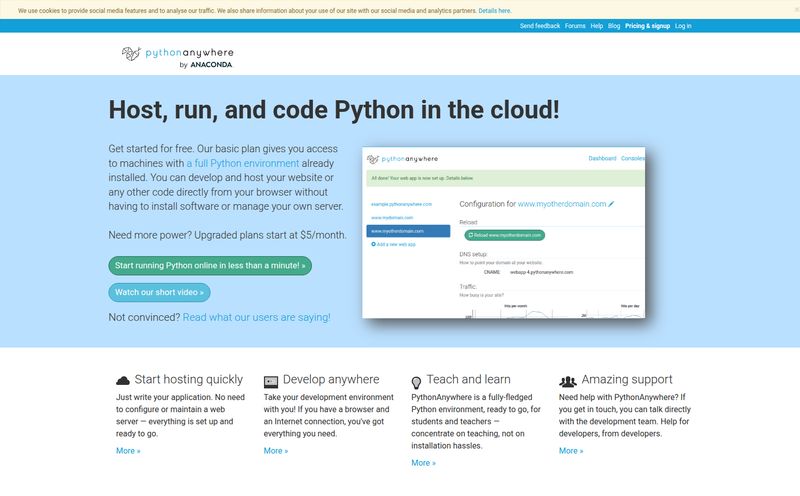This screenshot has height=496, width=800.
Task: Click the cloud icon beside Start hosting quickly
Action: coord(123,381)
